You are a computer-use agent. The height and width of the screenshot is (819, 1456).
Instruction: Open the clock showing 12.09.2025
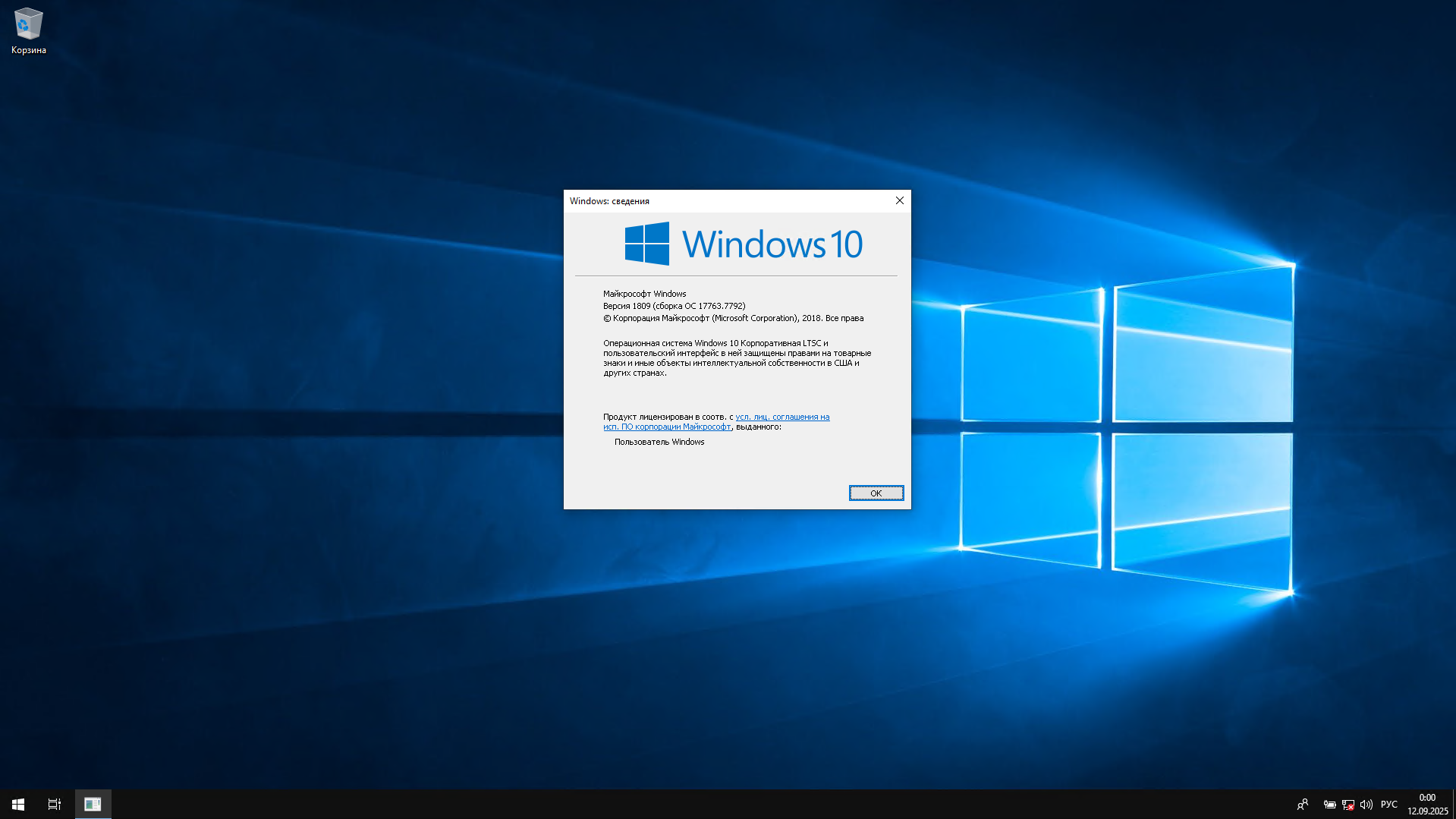click(1427, 804)
